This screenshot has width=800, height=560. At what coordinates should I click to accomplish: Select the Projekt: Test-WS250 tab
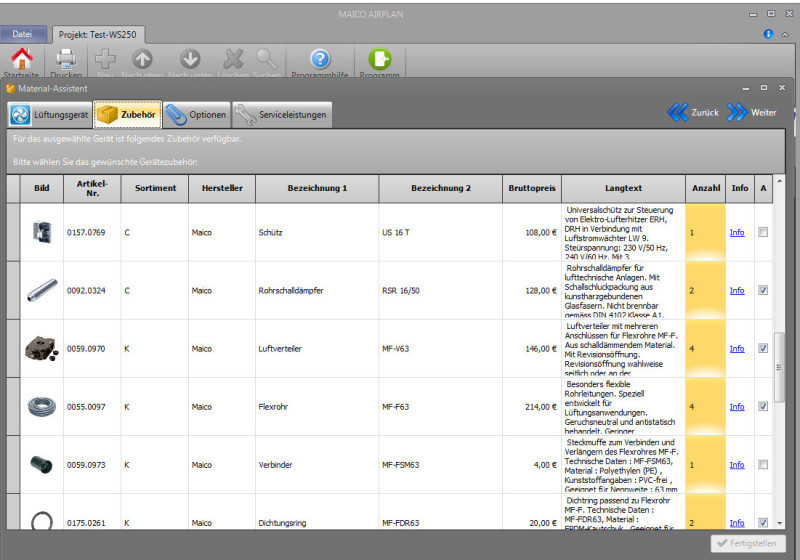(98, 35)
